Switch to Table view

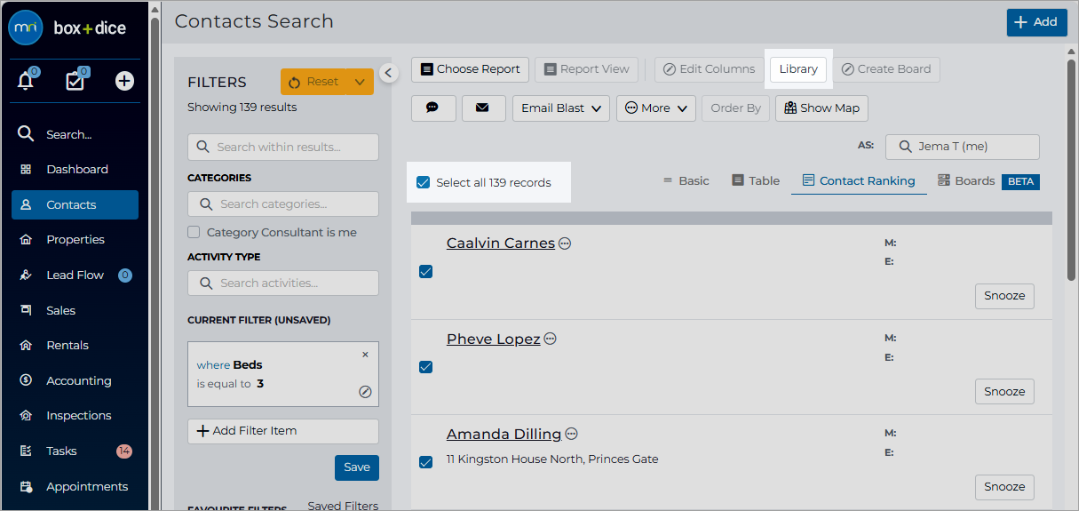click(756, 181)
